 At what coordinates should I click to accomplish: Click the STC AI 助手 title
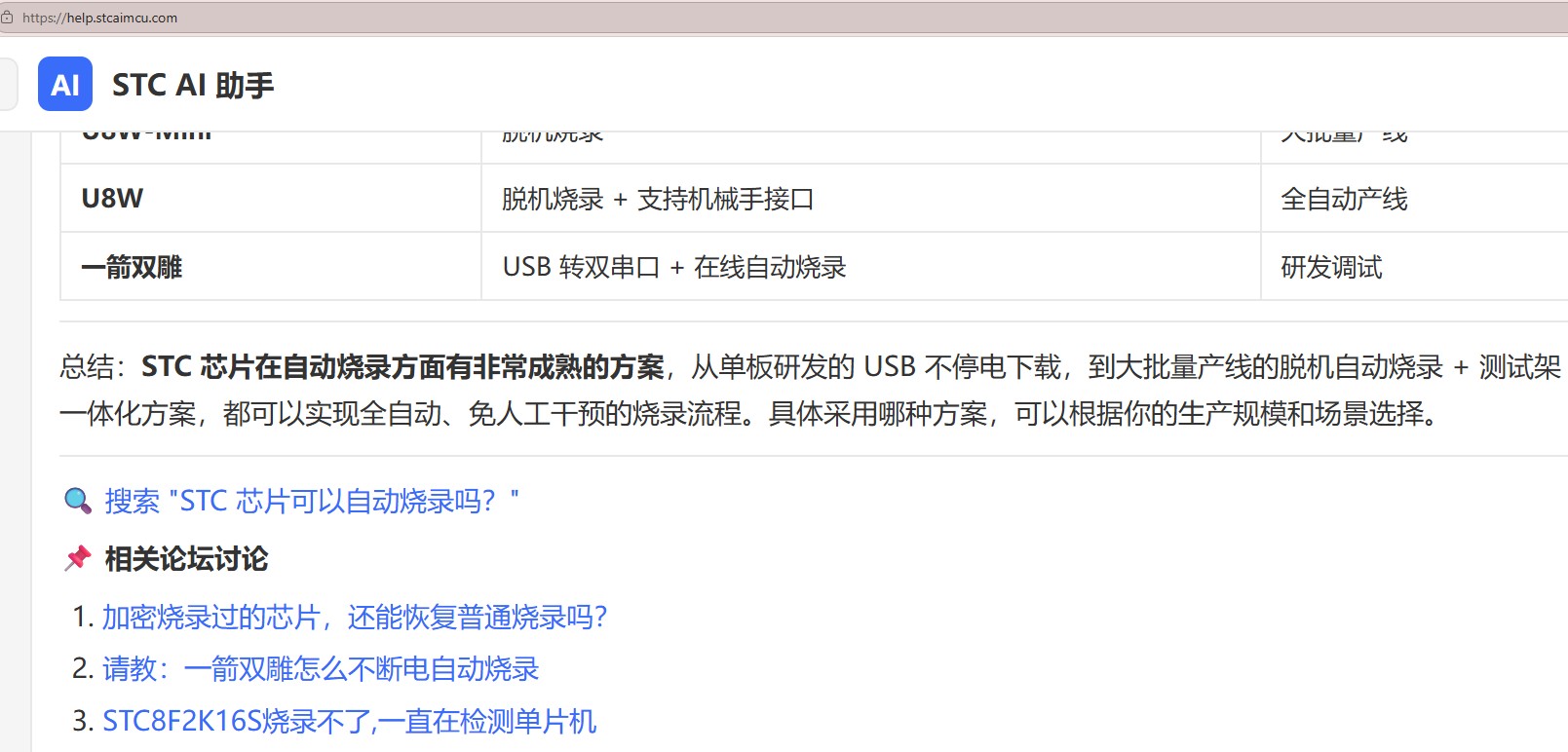pos(193,86)
